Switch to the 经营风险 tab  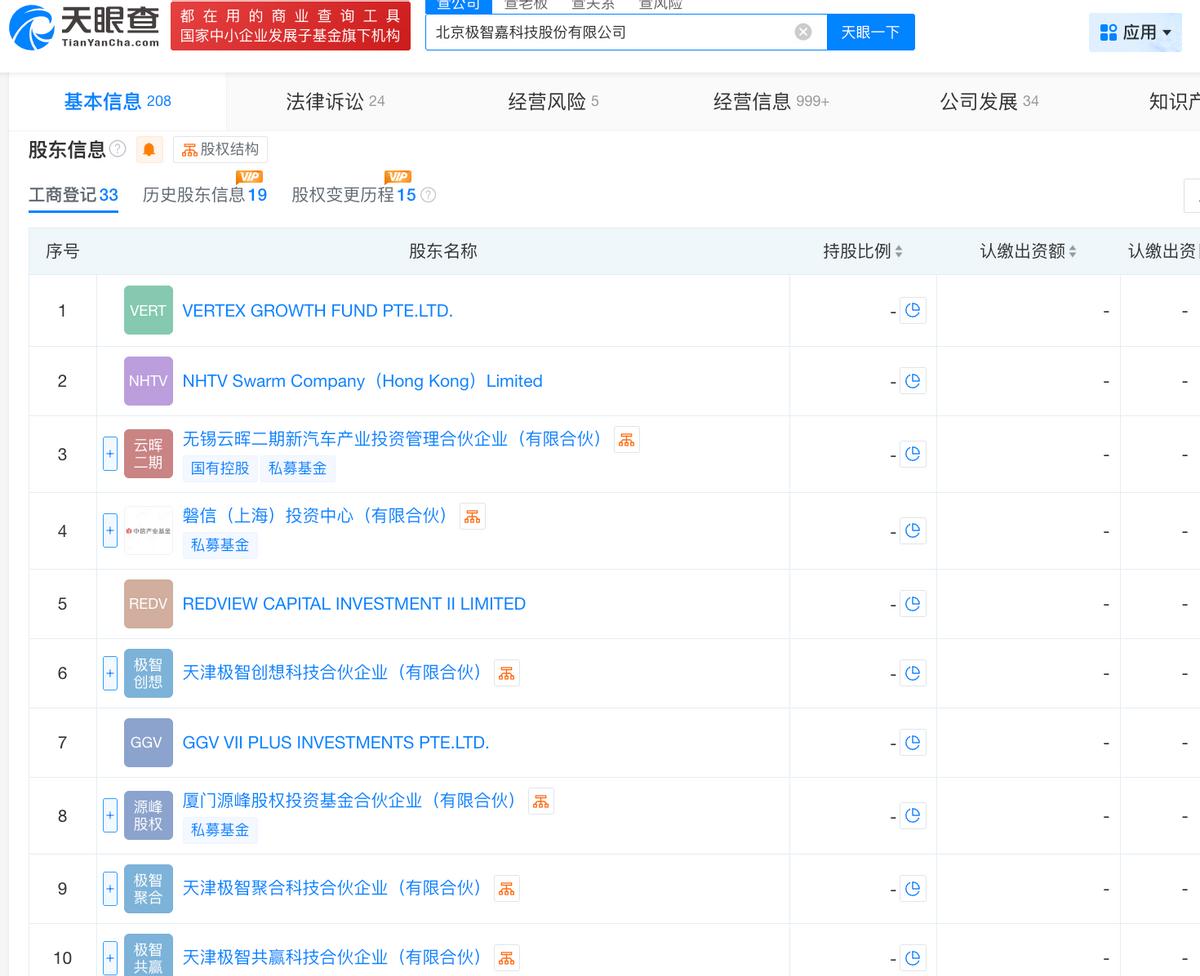pos(553,101)
